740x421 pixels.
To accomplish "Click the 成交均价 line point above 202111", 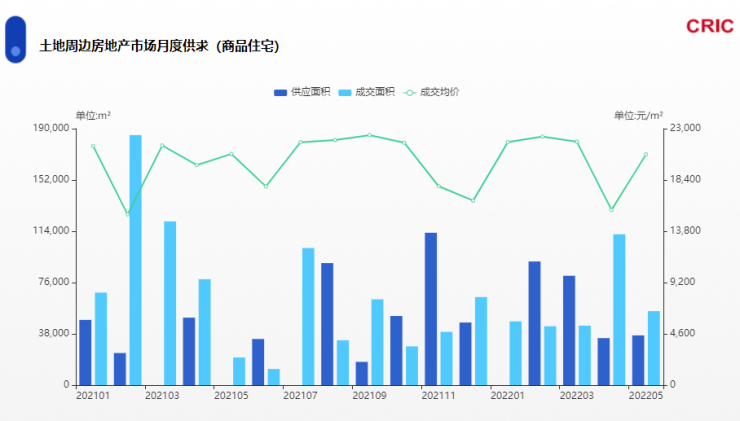I will click(x=438, y=186).
